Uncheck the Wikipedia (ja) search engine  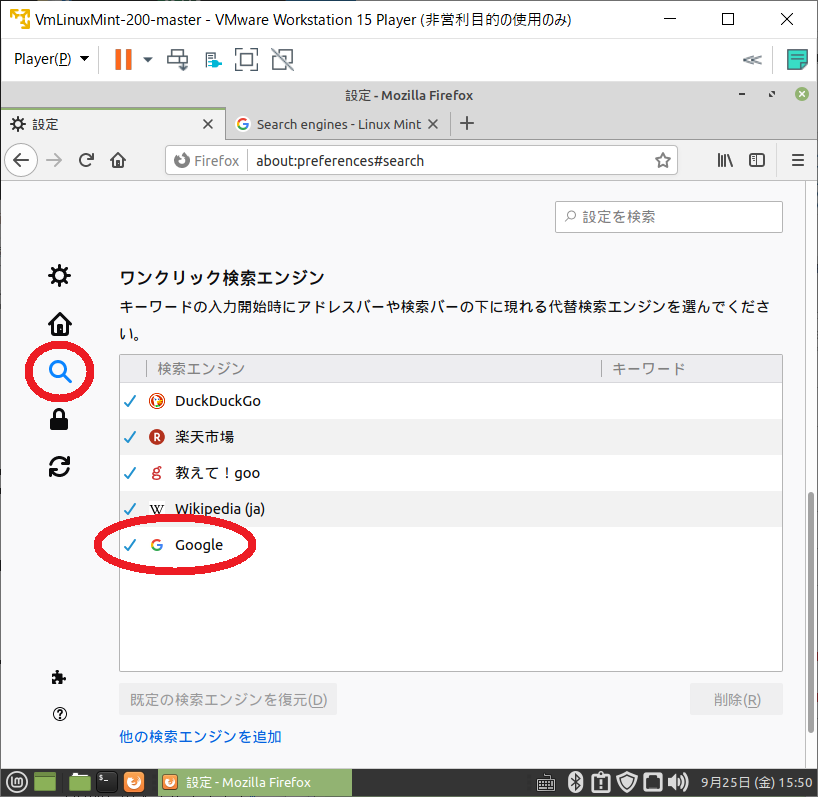[130, 509]
